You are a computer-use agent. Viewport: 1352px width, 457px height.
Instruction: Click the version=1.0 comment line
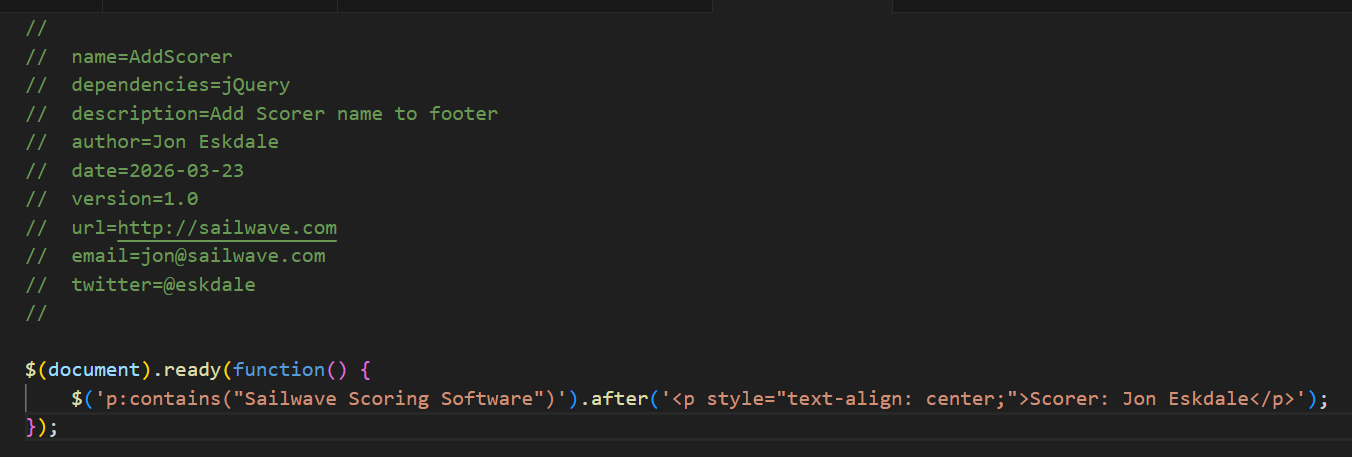click(134, 199)
